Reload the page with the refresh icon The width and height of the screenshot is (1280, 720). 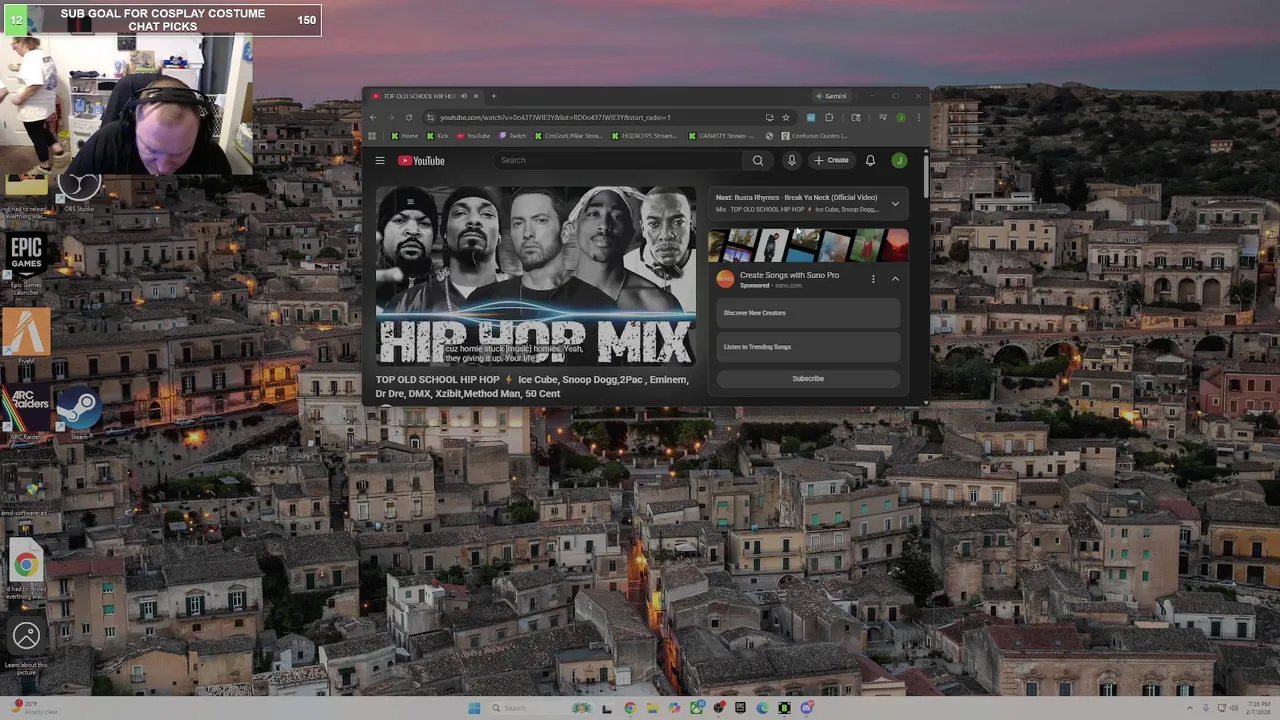click(x=408, y=117)
